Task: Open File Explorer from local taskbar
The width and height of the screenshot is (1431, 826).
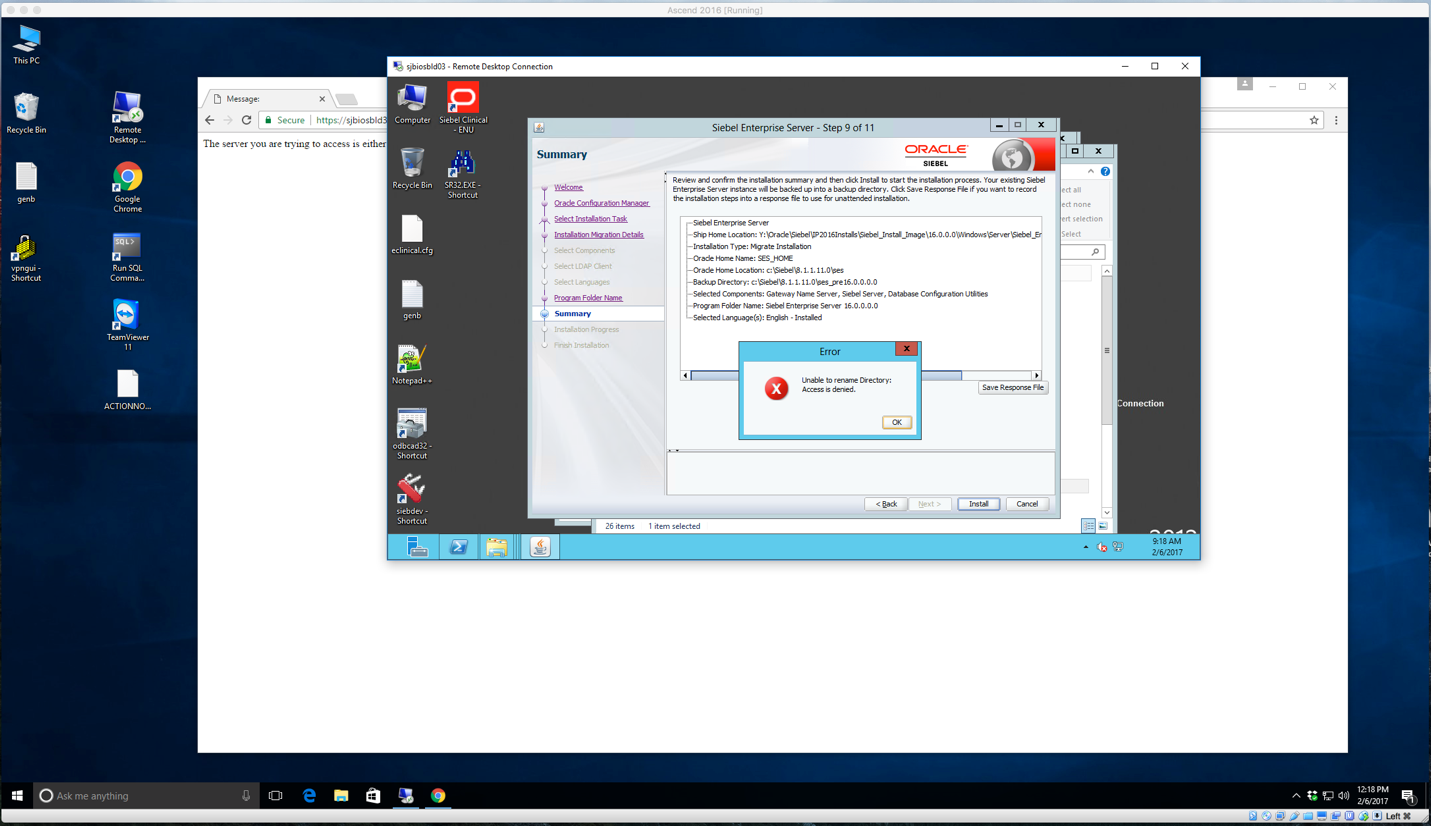Action: (x=341, y=796)
